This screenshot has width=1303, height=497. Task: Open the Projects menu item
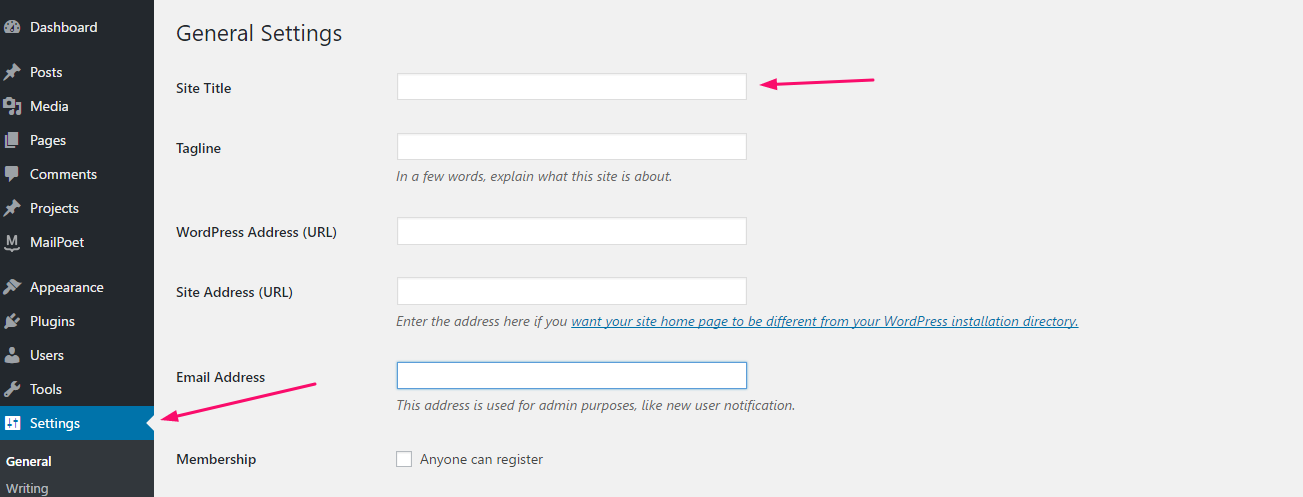77,208
